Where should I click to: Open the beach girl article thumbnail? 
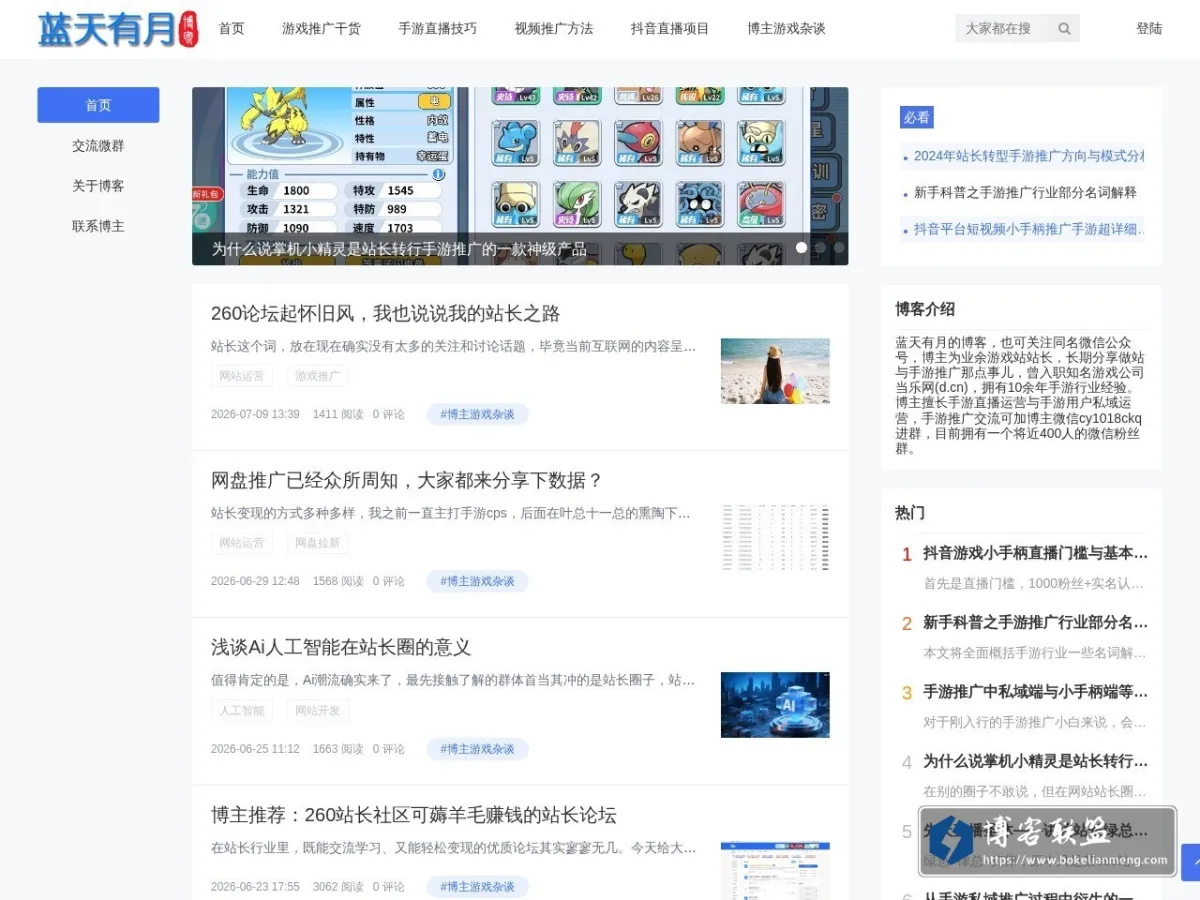coord(775,371)
